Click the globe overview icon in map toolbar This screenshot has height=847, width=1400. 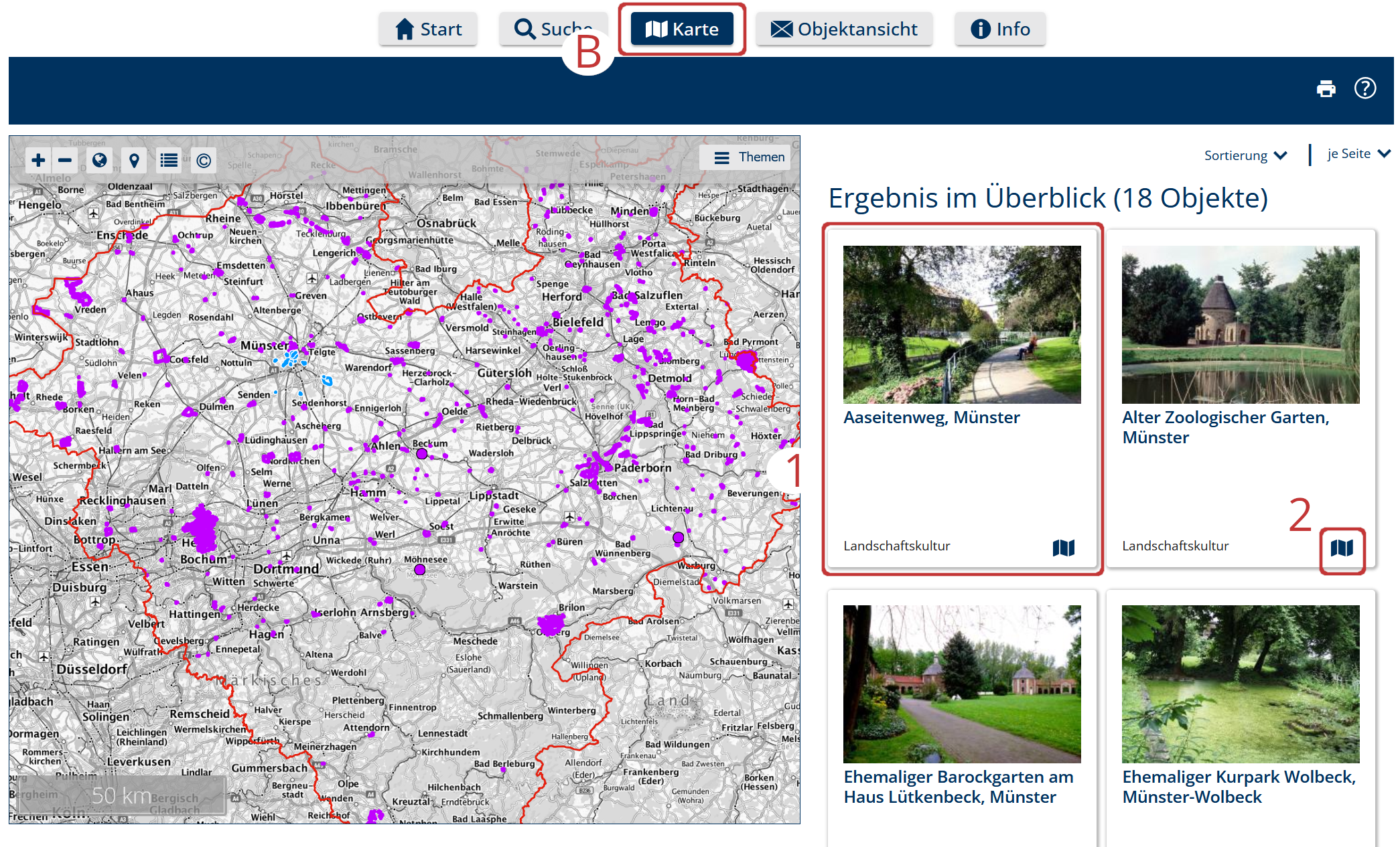(x=100, y=160)
